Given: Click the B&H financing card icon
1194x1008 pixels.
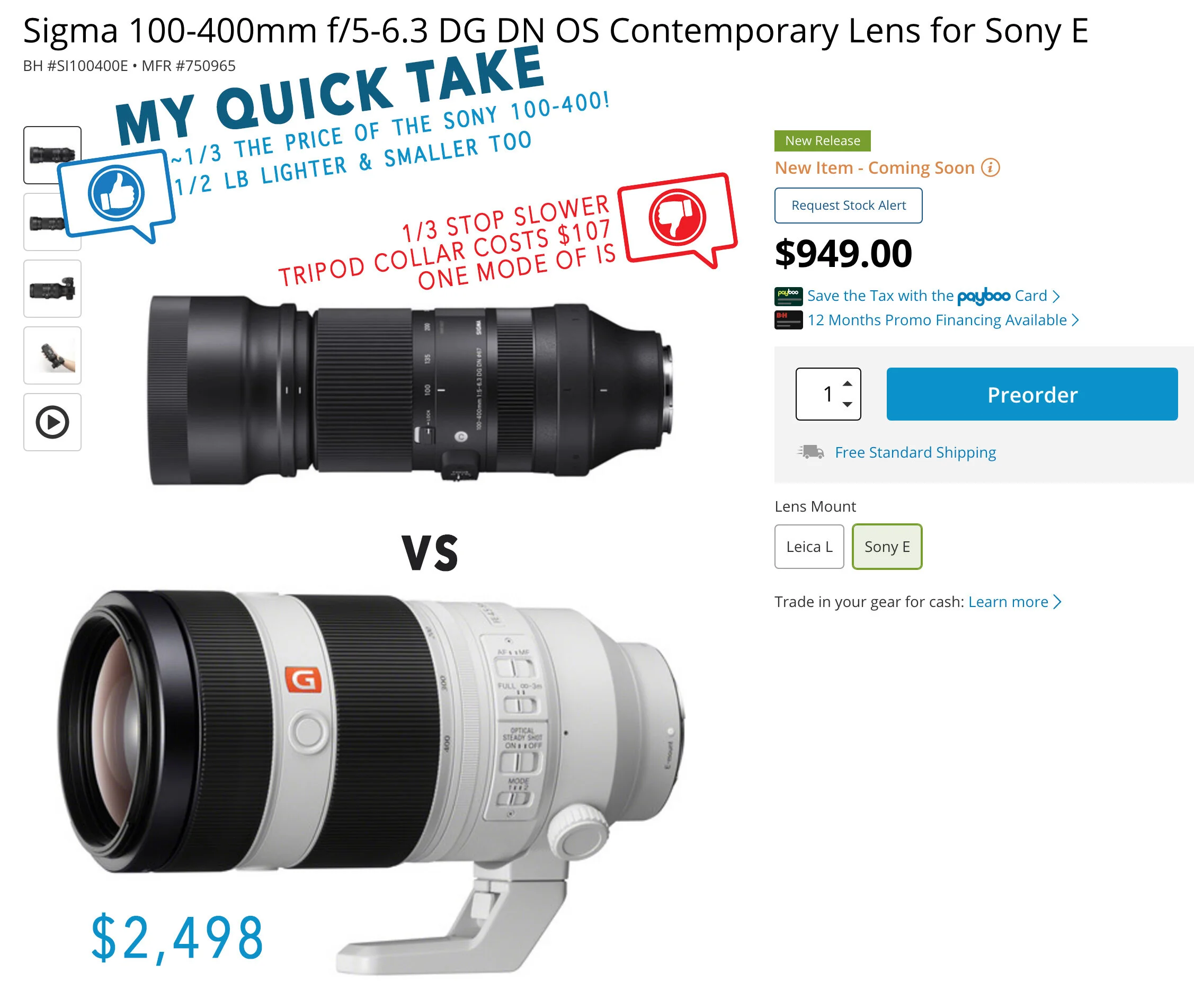Looking at the screenshot, I should click(788, 320).
